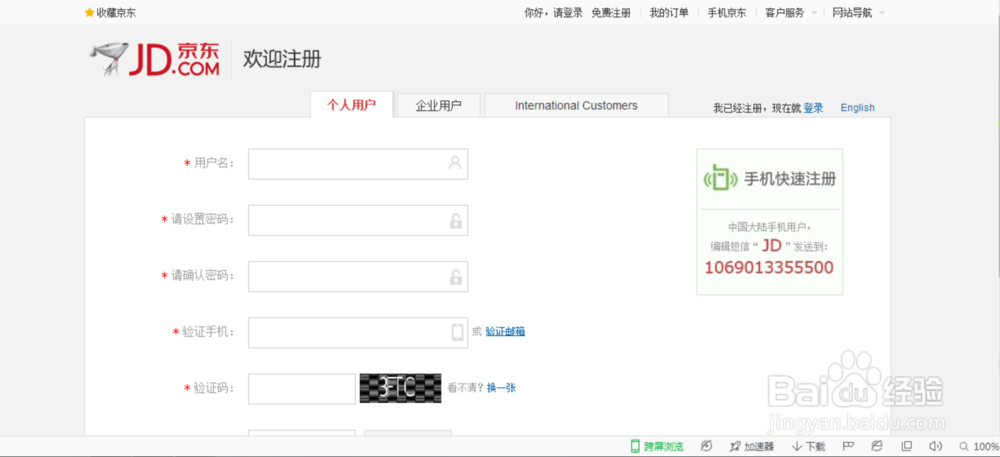Click the captcha image 3FLC
The width and height of the screenshot is (1000, 457).
[x=401, y=388]
